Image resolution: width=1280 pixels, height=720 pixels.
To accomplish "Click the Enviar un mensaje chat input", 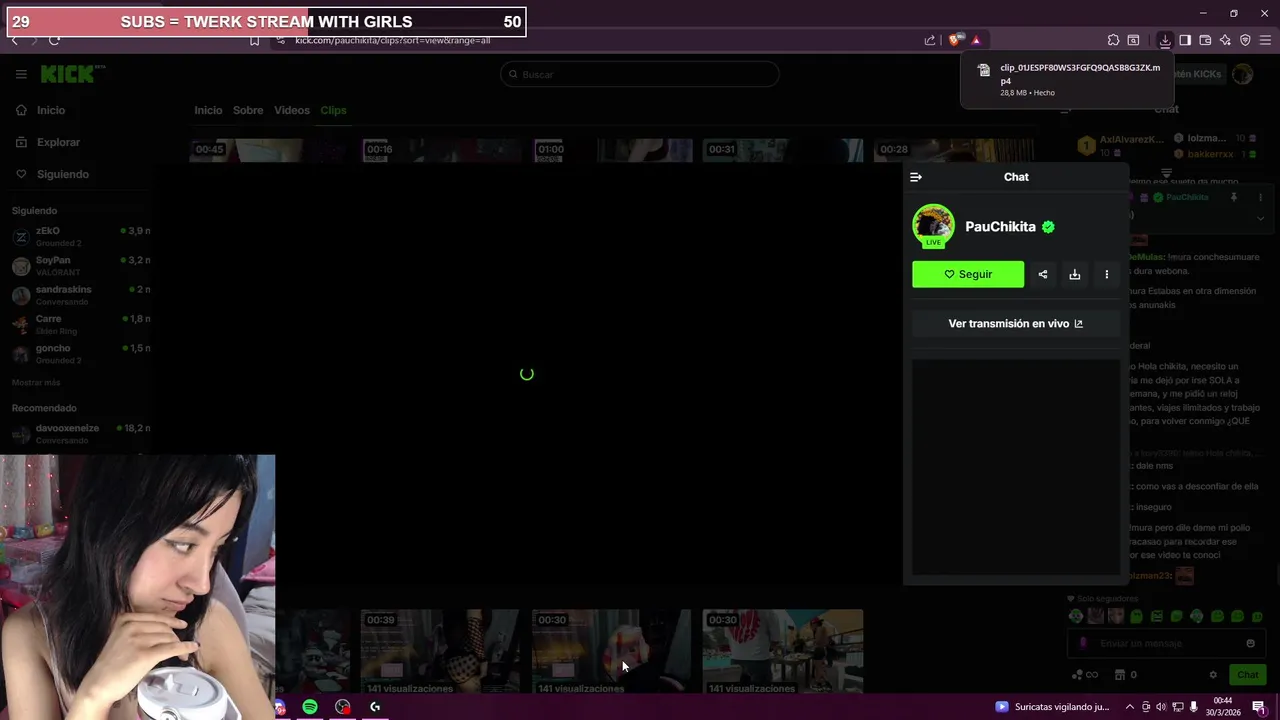I will 1164,644.
